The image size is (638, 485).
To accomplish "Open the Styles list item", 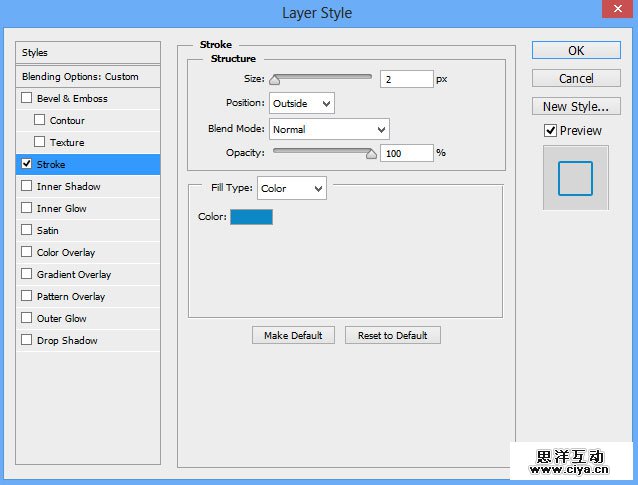I will coord(89,53).
